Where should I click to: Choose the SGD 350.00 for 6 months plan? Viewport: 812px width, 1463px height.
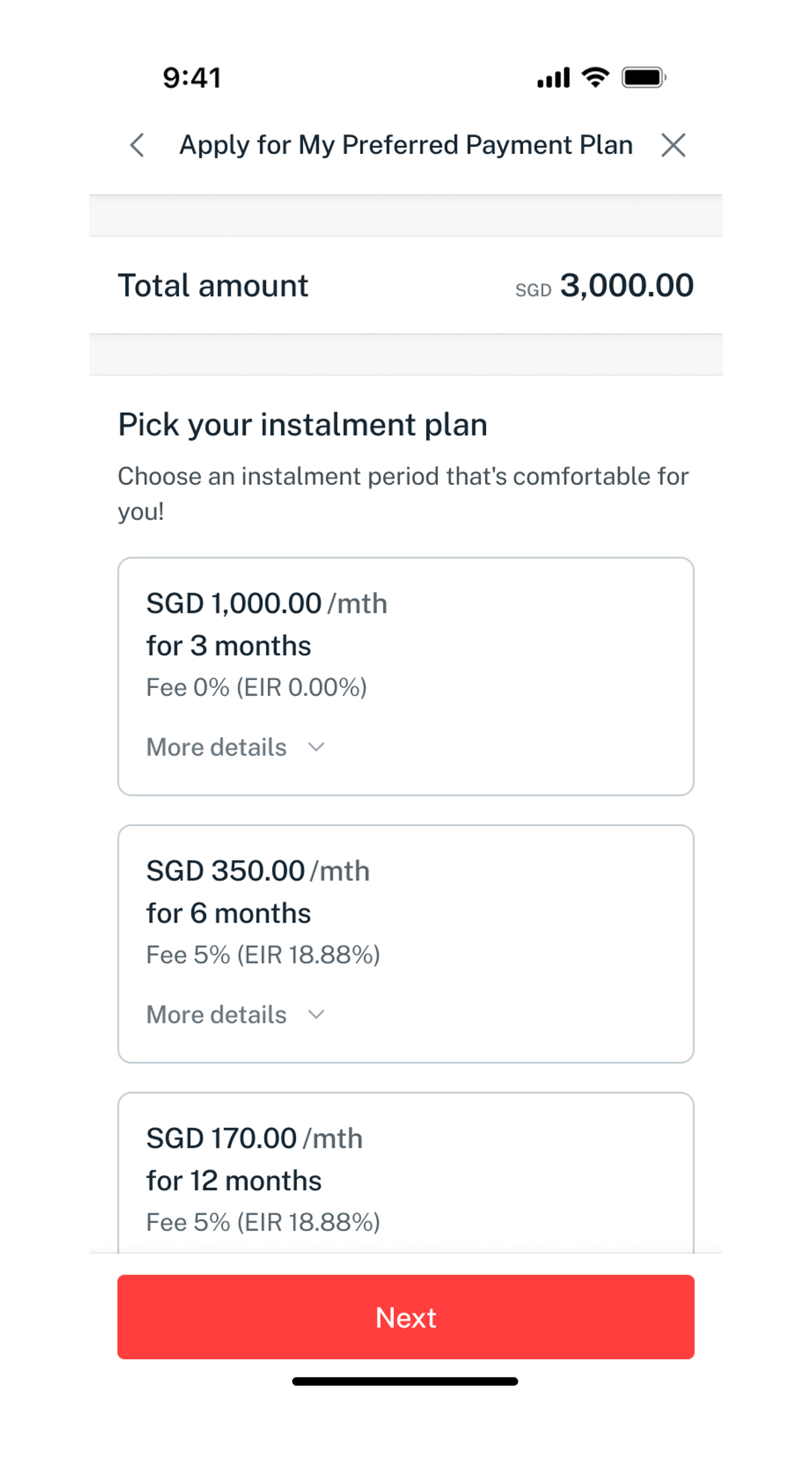(x=405, y=912)
